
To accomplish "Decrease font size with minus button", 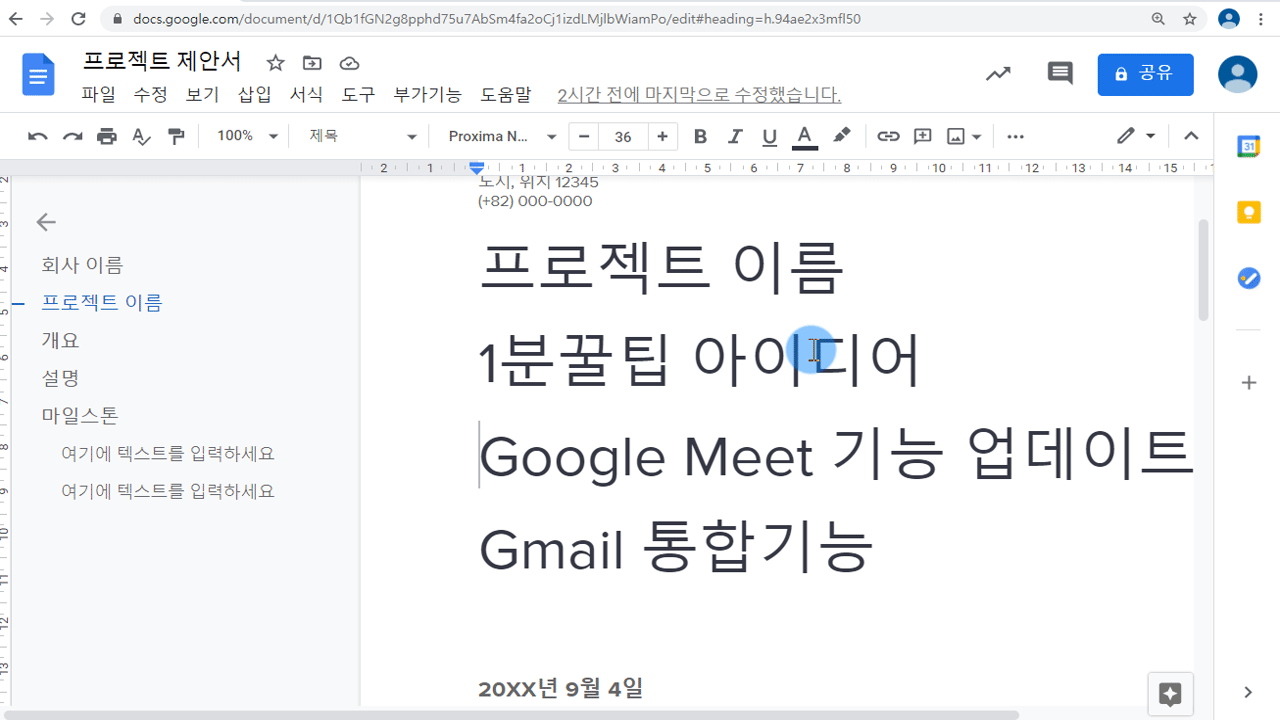I will click(583, 137).
